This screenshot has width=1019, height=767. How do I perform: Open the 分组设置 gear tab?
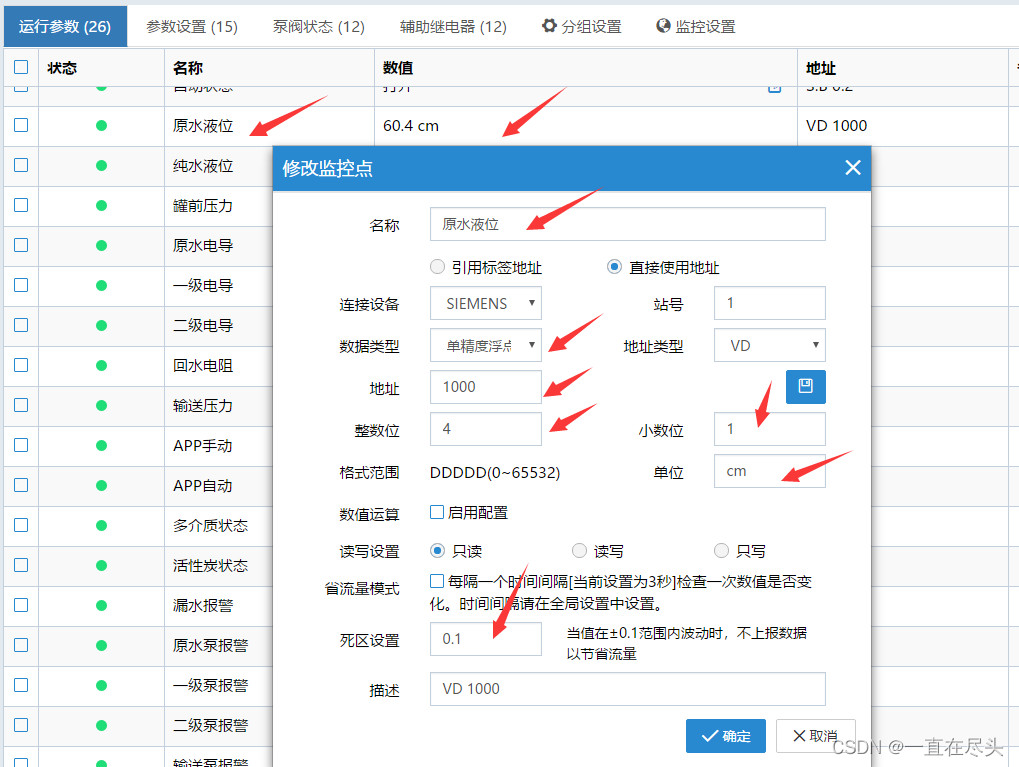tap(582, 26)
